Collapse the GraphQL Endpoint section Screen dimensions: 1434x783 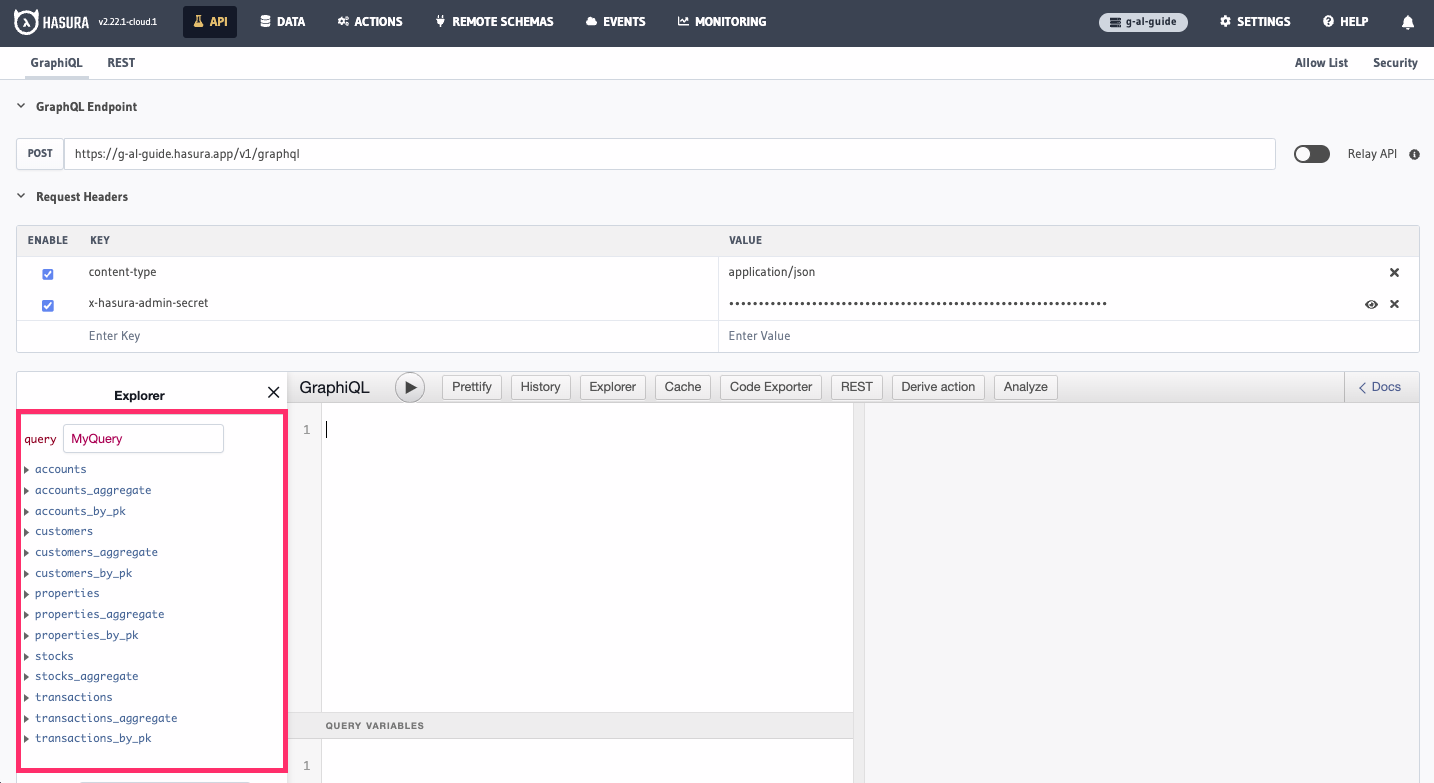pyautogui.click(x=20, y=106)
